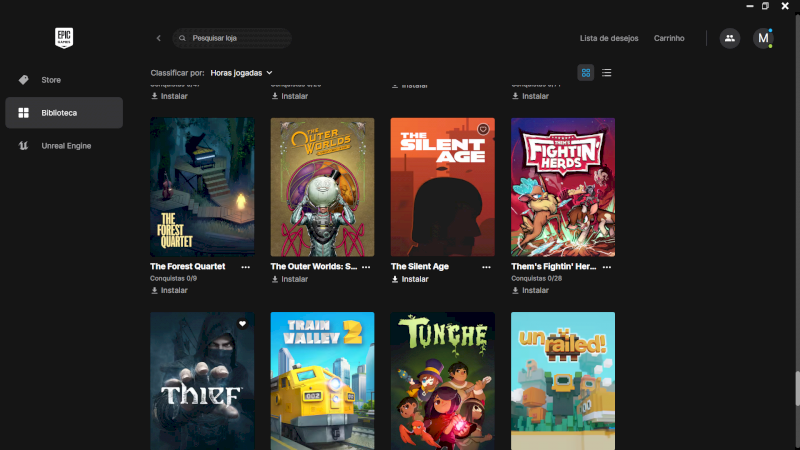Switch to list view
The width and height of the screenshot is (800, 450).
606,73
